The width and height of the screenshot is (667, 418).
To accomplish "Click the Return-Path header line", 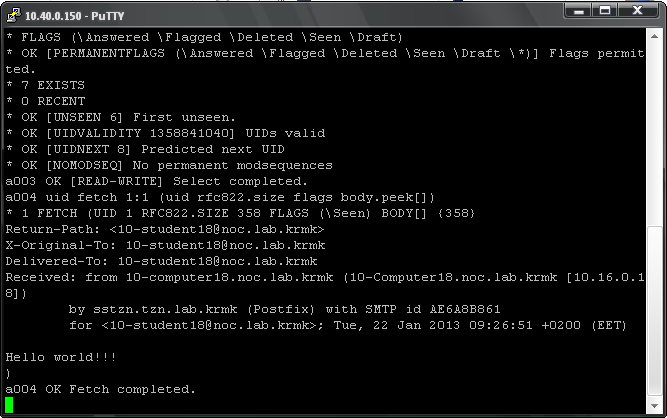I will tap(165, 229).
